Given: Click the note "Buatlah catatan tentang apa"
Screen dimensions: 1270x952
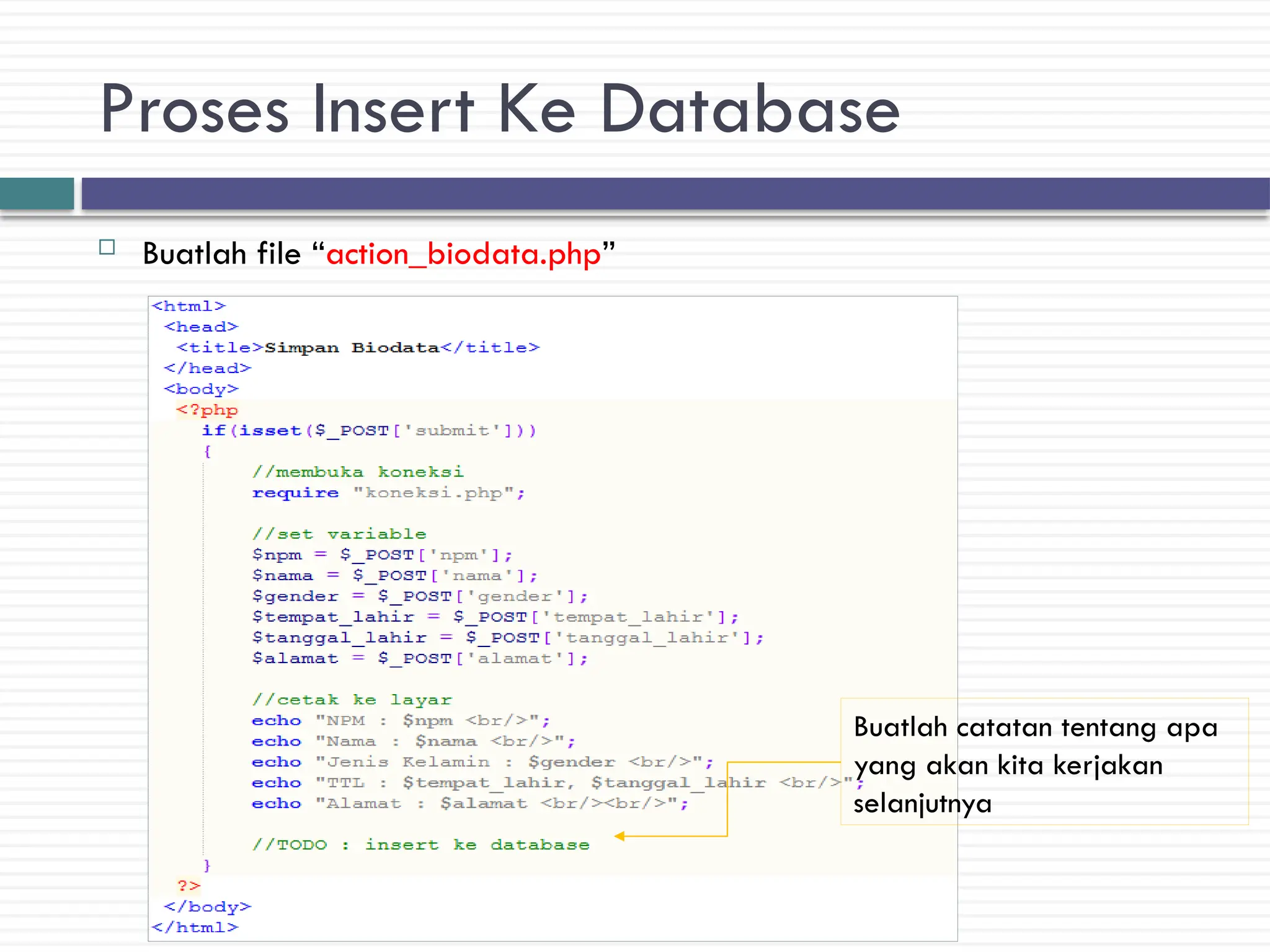Looking at the screenshot, I should coord(1036,728).
